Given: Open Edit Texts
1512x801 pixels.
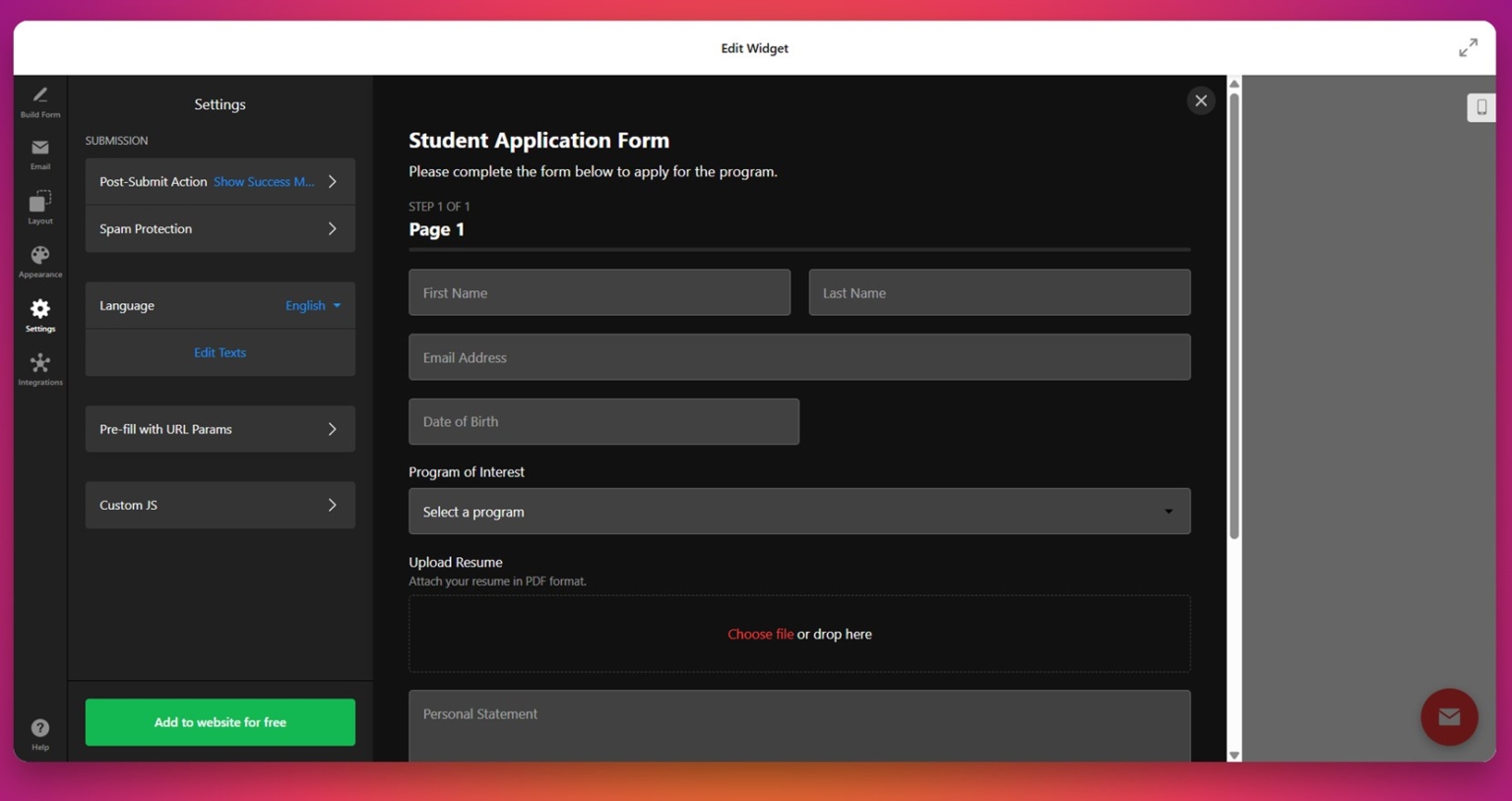Looking at the screenshot, I should tap(220, 352).
